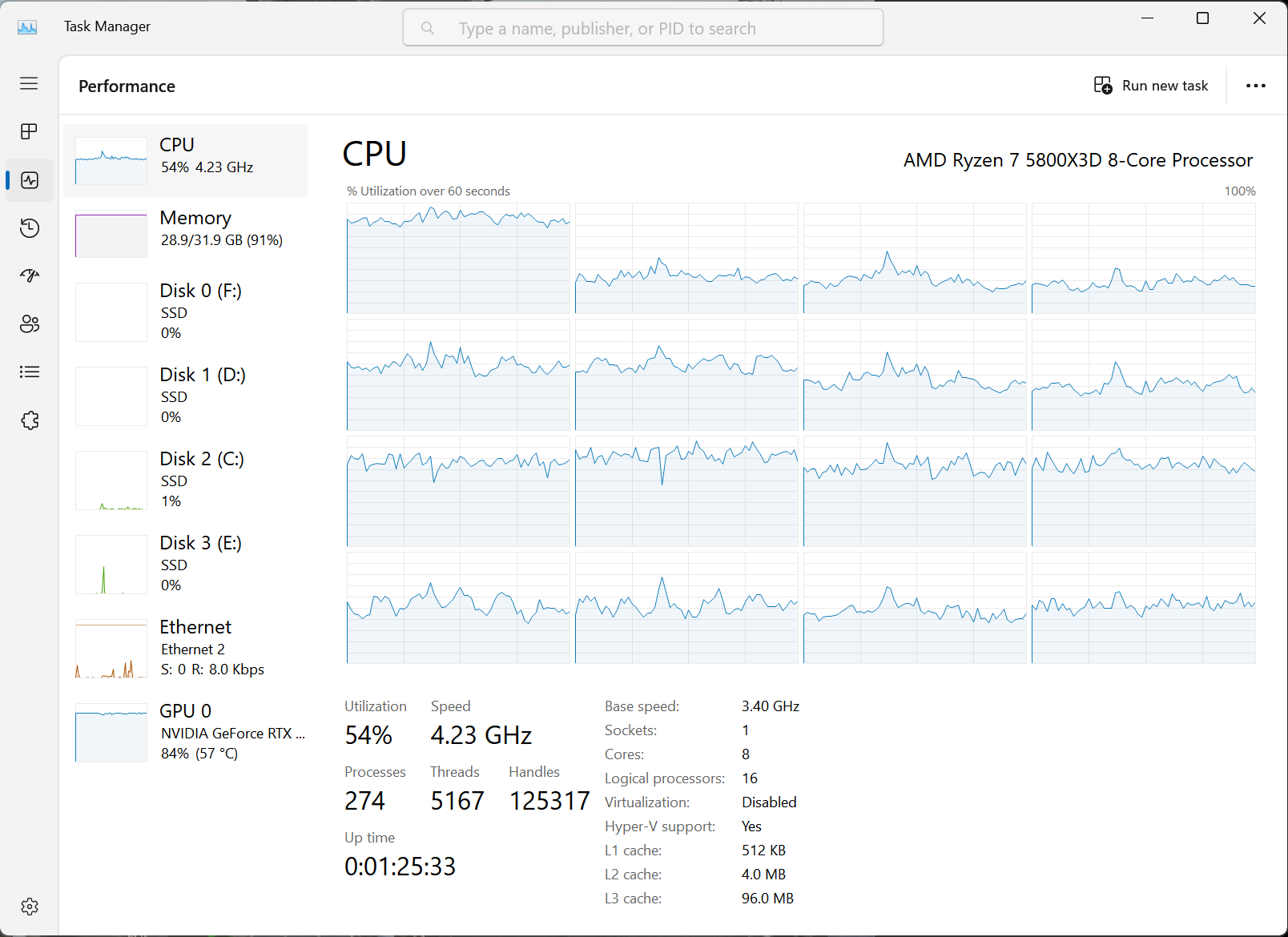Click the Hyper-V support Yes value
This screenshot has height=937, width=1288.
pyautogui.click(x=751, y=826)
